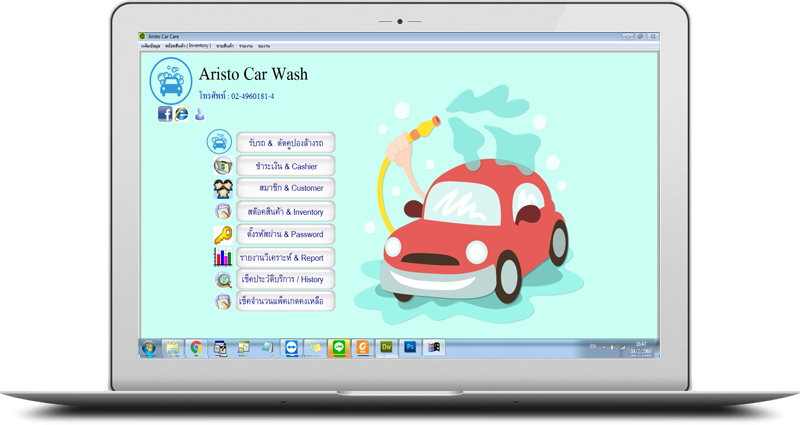Click the bar chart Report icon
Screen dimensions: 800x425
coord(223,257)
